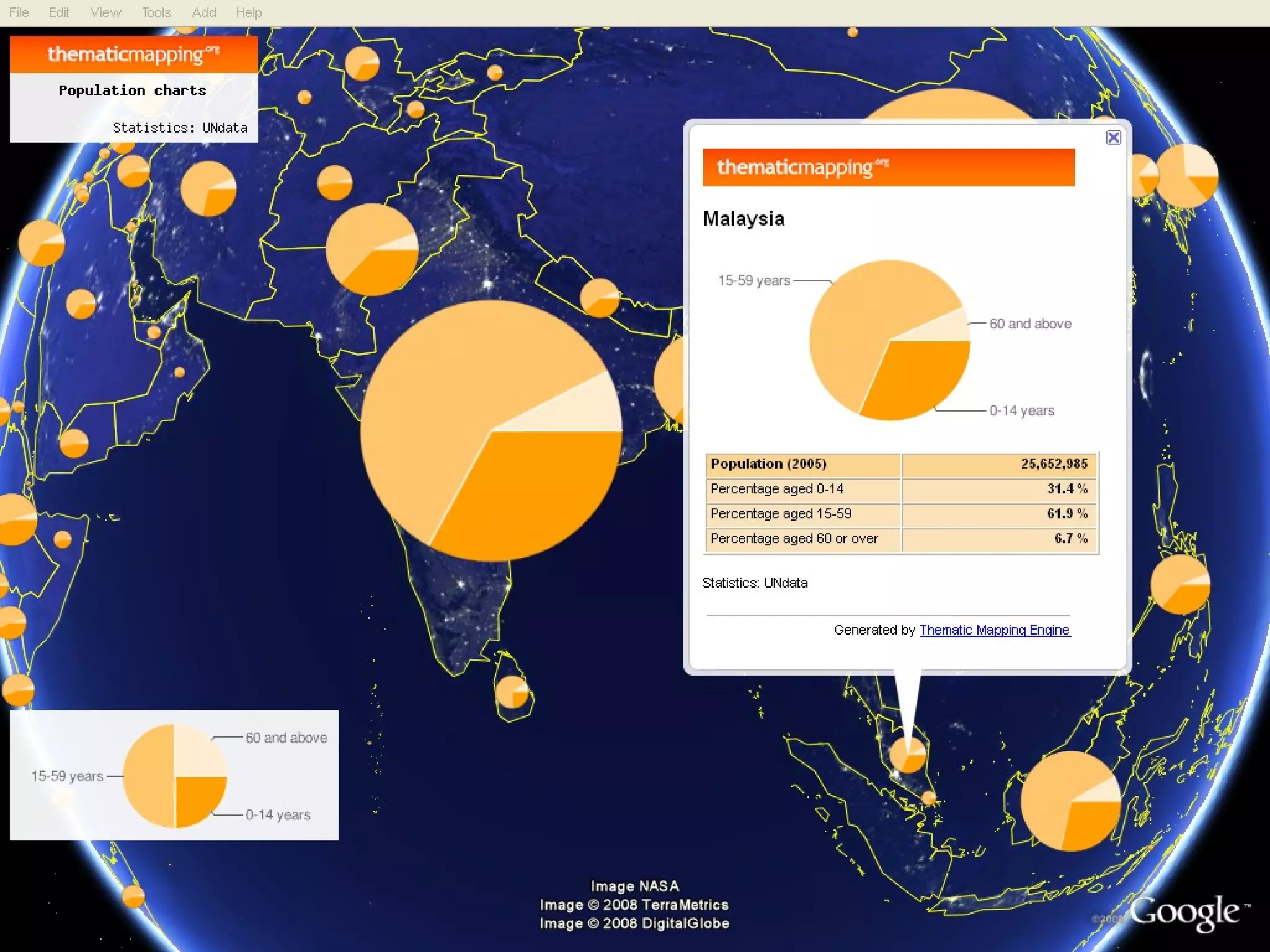1270x952 pixels.
Task: Click the legend's '15-59 years' label
Action: tap(67, 776)
